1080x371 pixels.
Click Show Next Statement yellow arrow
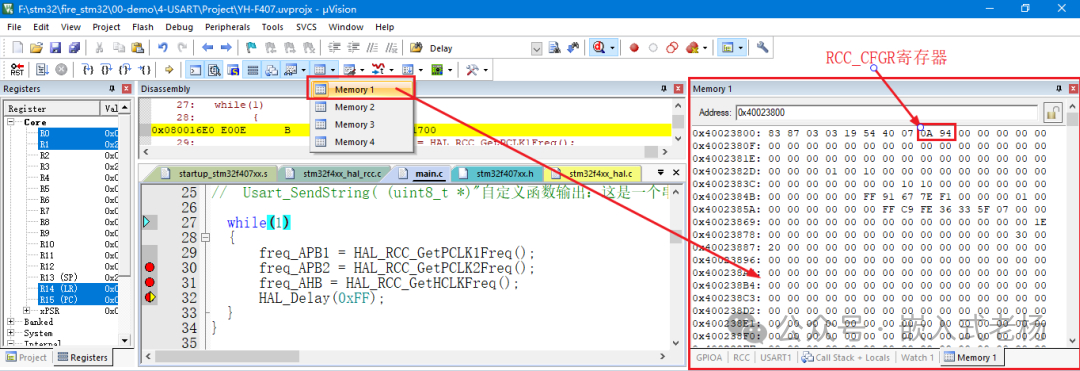[x=169, y=70]
